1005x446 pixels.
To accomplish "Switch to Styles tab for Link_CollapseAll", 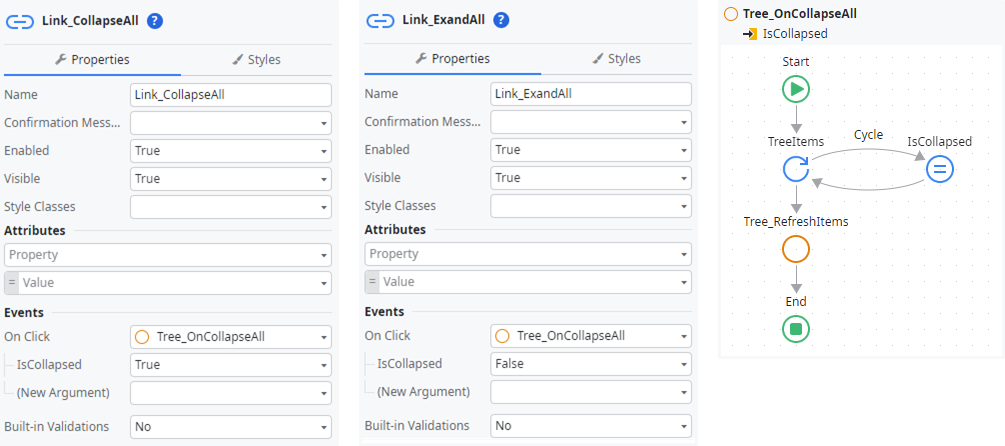I will pyautogui.click(x=256, y=60).
